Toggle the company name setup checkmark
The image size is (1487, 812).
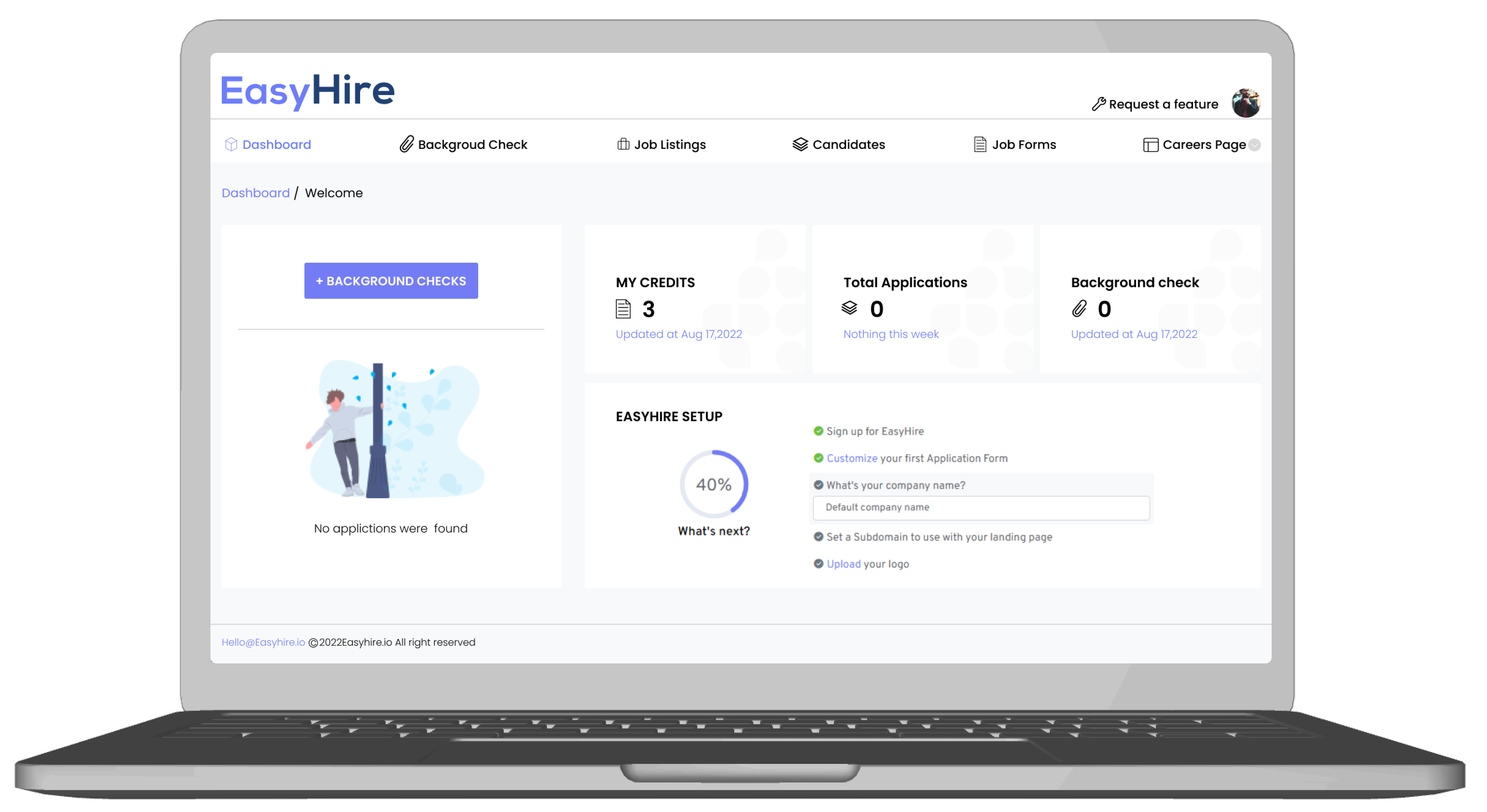coord(818,485)
